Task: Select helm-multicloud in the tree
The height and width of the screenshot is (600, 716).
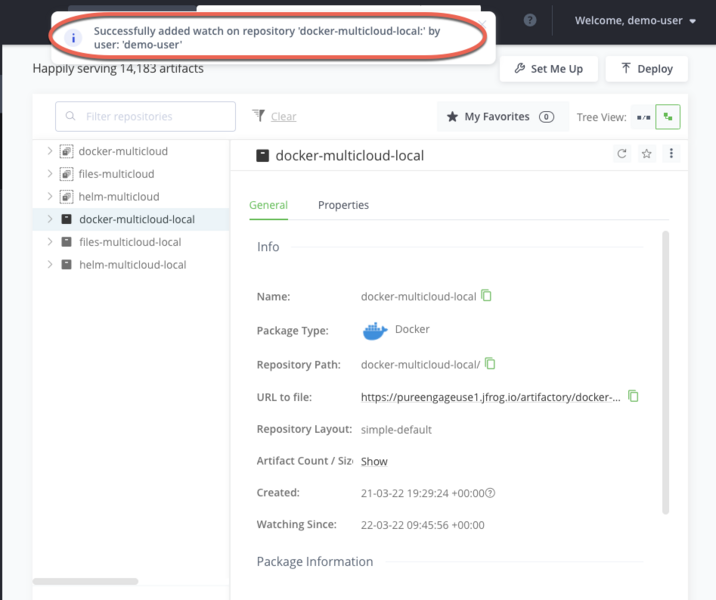Action: coord(119,197)
